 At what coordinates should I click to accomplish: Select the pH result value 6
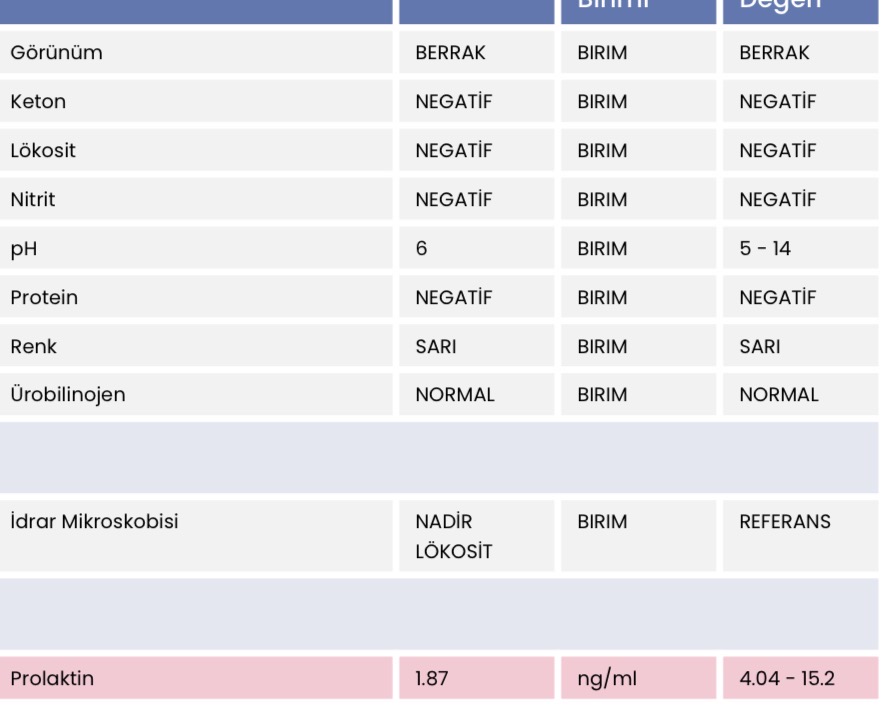(x=421, y=248)
